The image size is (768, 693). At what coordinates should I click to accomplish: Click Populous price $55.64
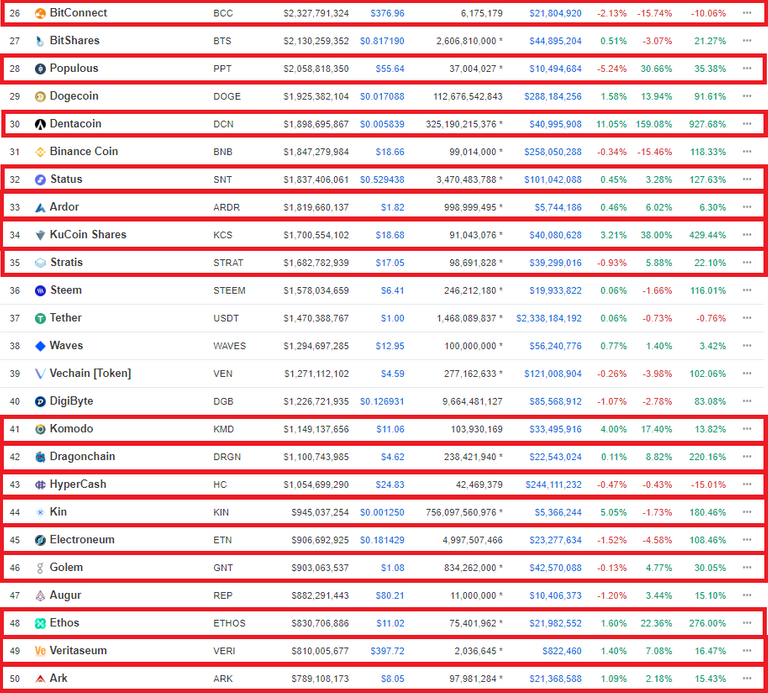point(390,69)
